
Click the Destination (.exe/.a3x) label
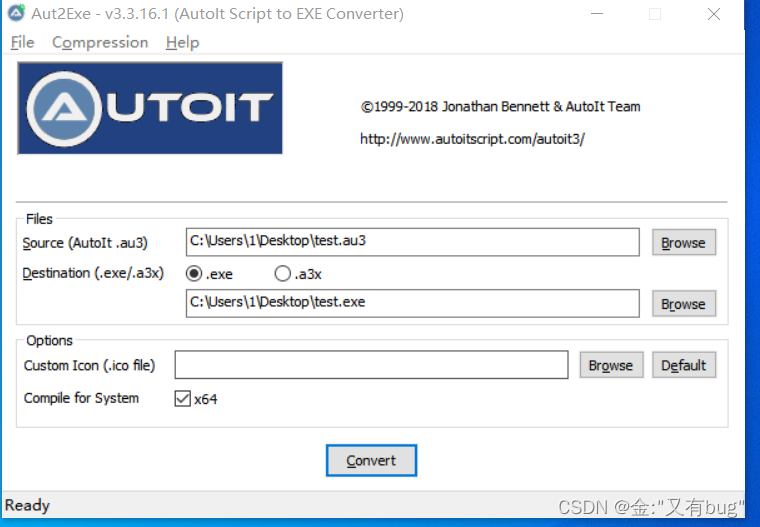pos(93,273)
